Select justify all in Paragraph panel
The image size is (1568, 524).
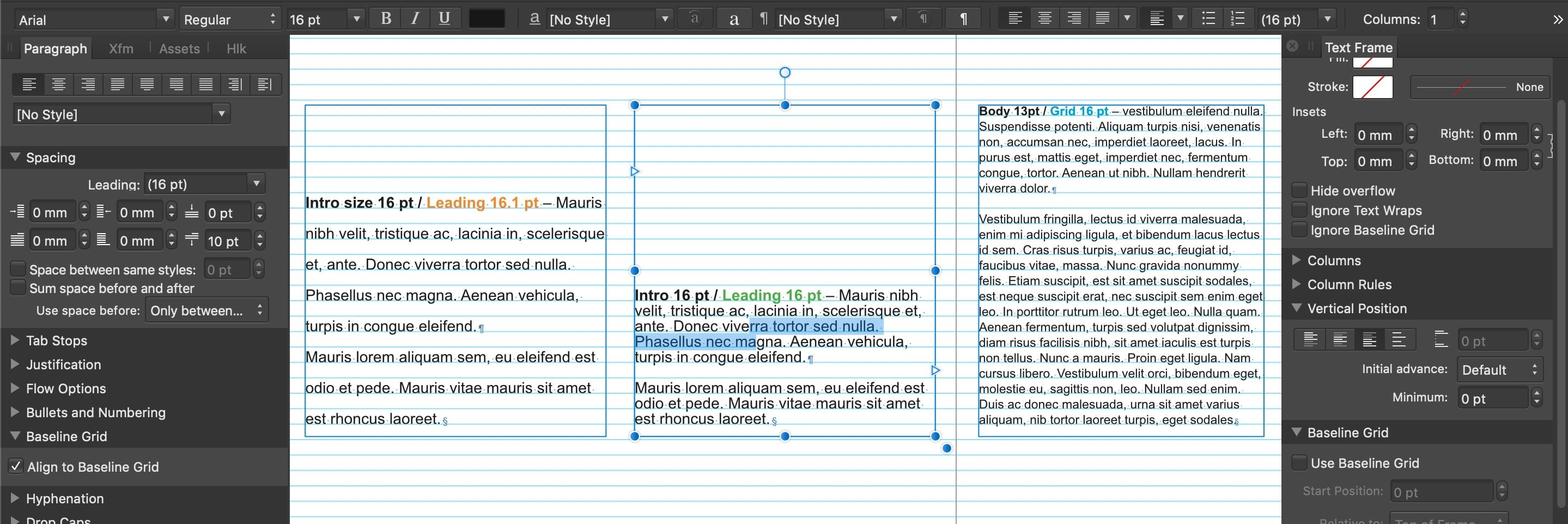pyautogui.click(x=206, y=84)
